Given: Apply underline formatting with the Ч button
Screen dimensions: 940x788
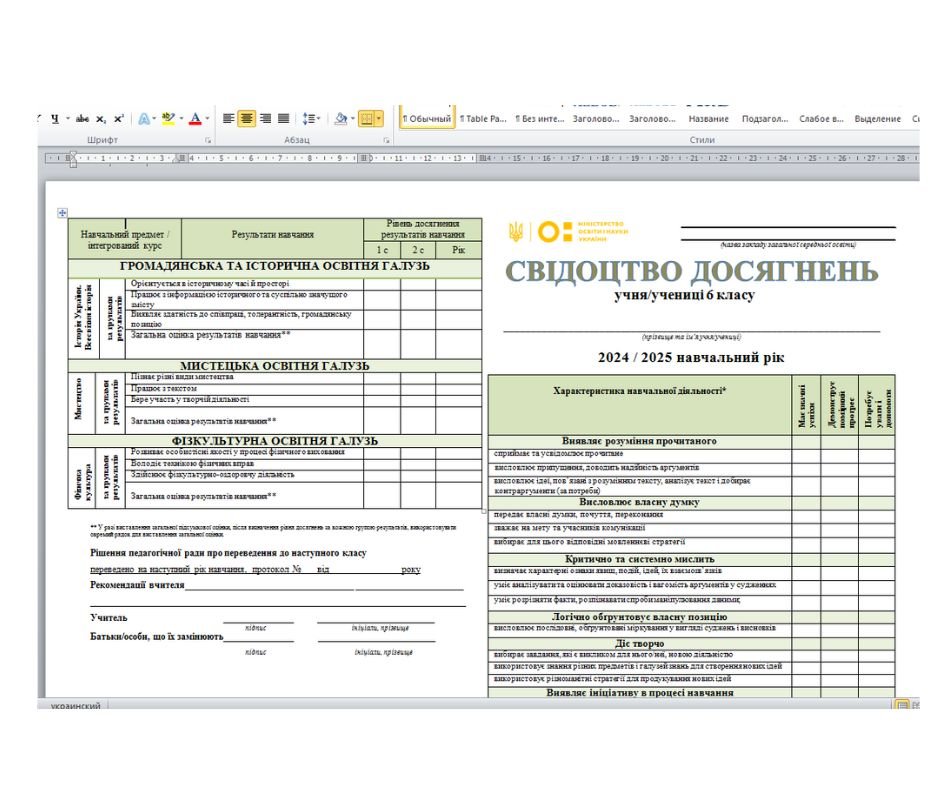Looking at the screenshot, I should (x=55, y=119).
